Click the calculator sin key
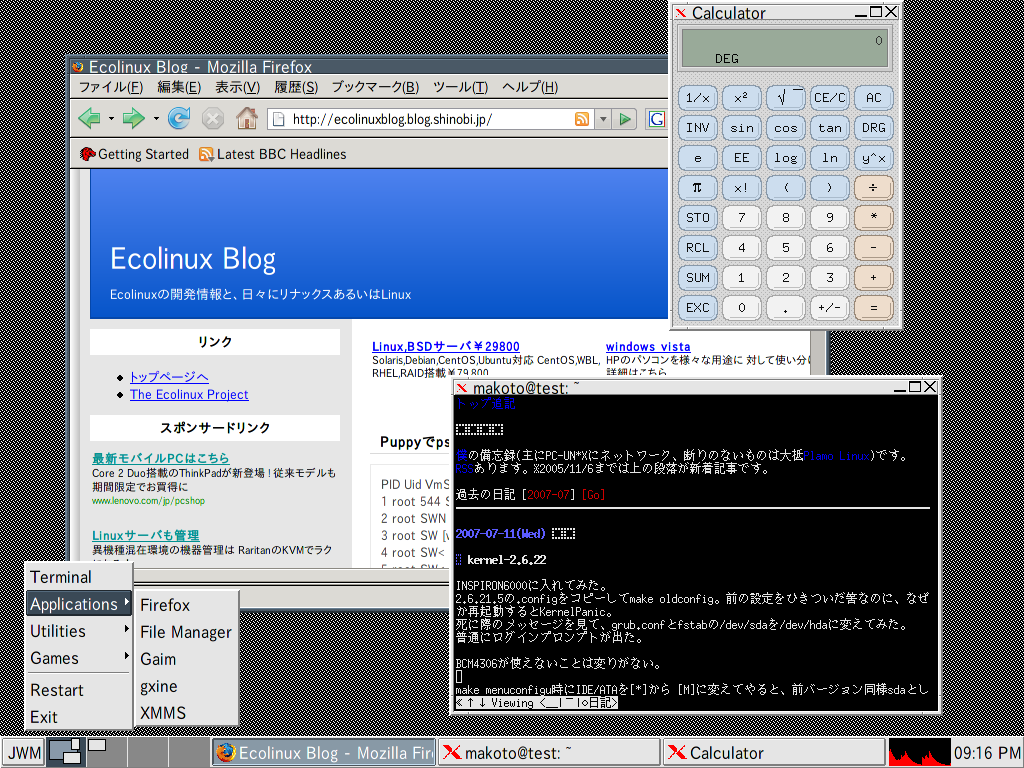 pyautogui.click(x=741, y=128)
